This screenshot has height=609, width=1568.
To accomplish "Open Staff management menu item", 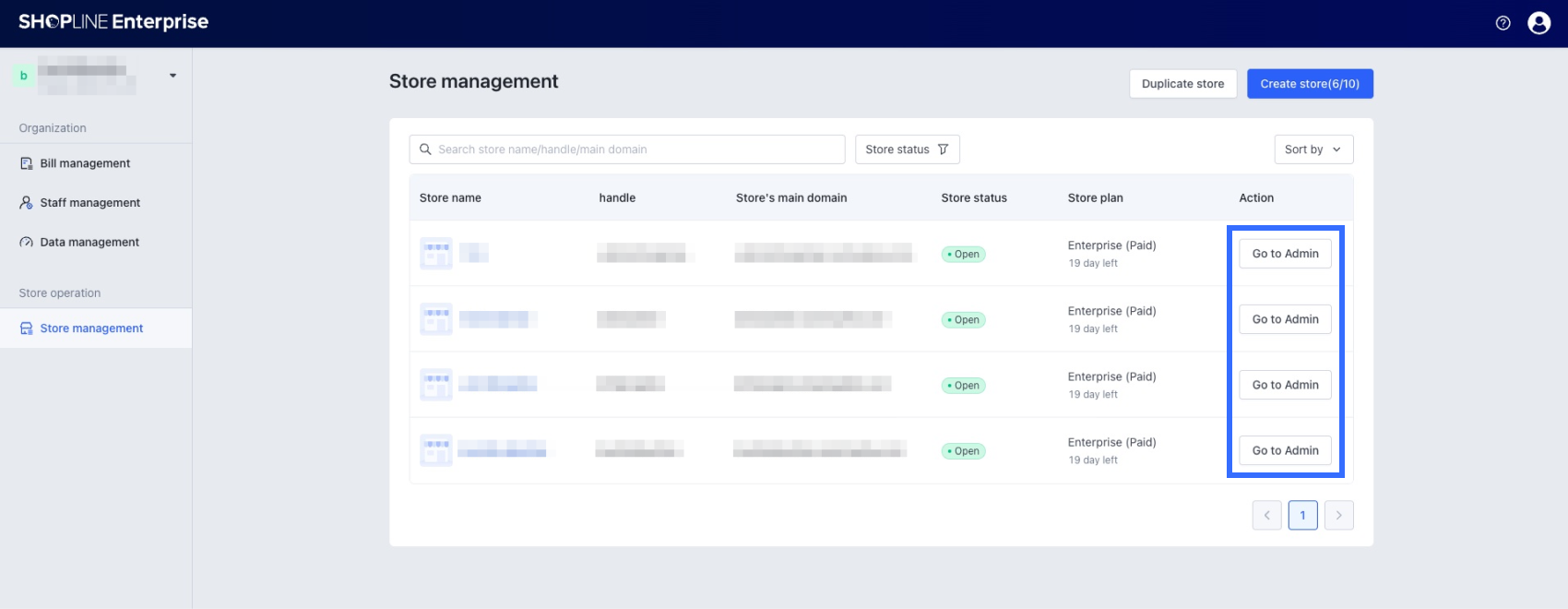I will coord(96,203).
